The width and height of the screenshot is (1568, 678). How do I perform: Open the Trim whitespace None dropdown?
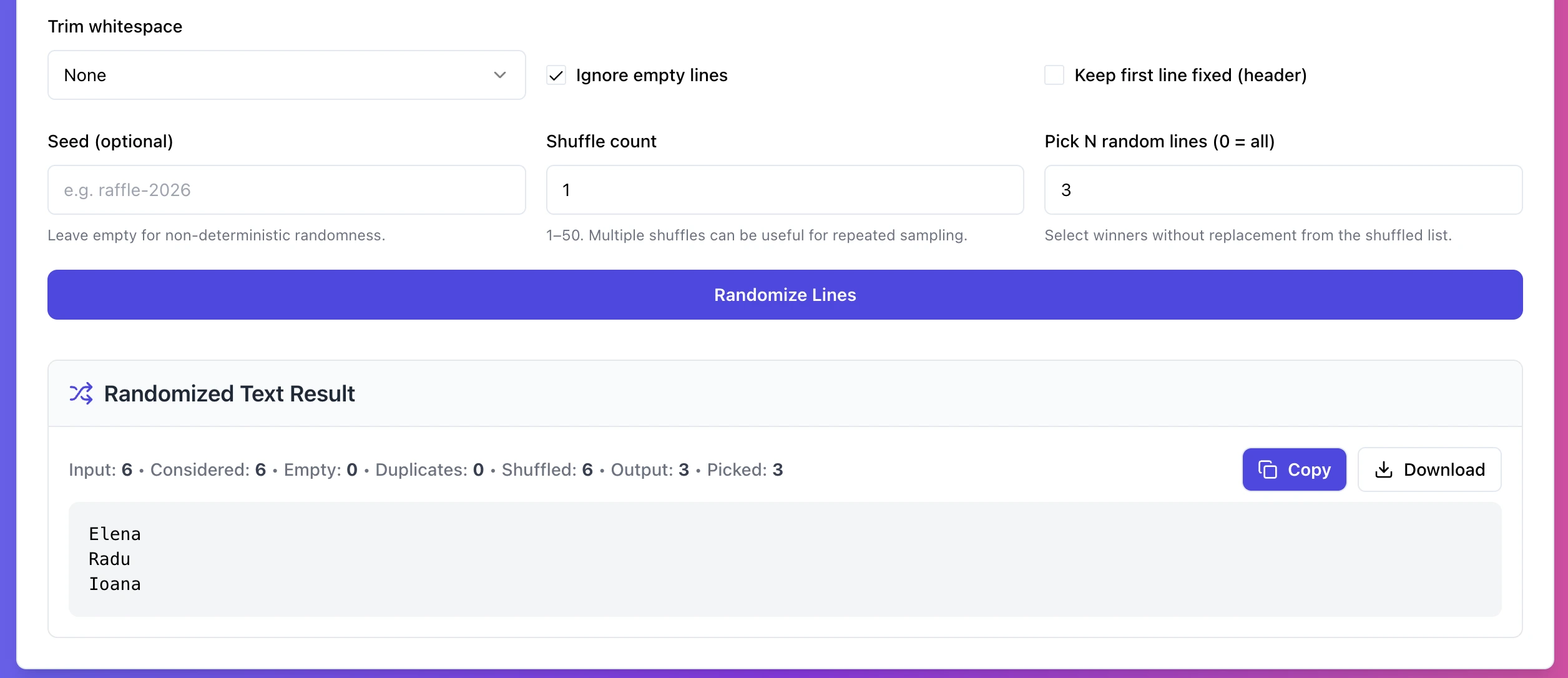click(286, 75)
